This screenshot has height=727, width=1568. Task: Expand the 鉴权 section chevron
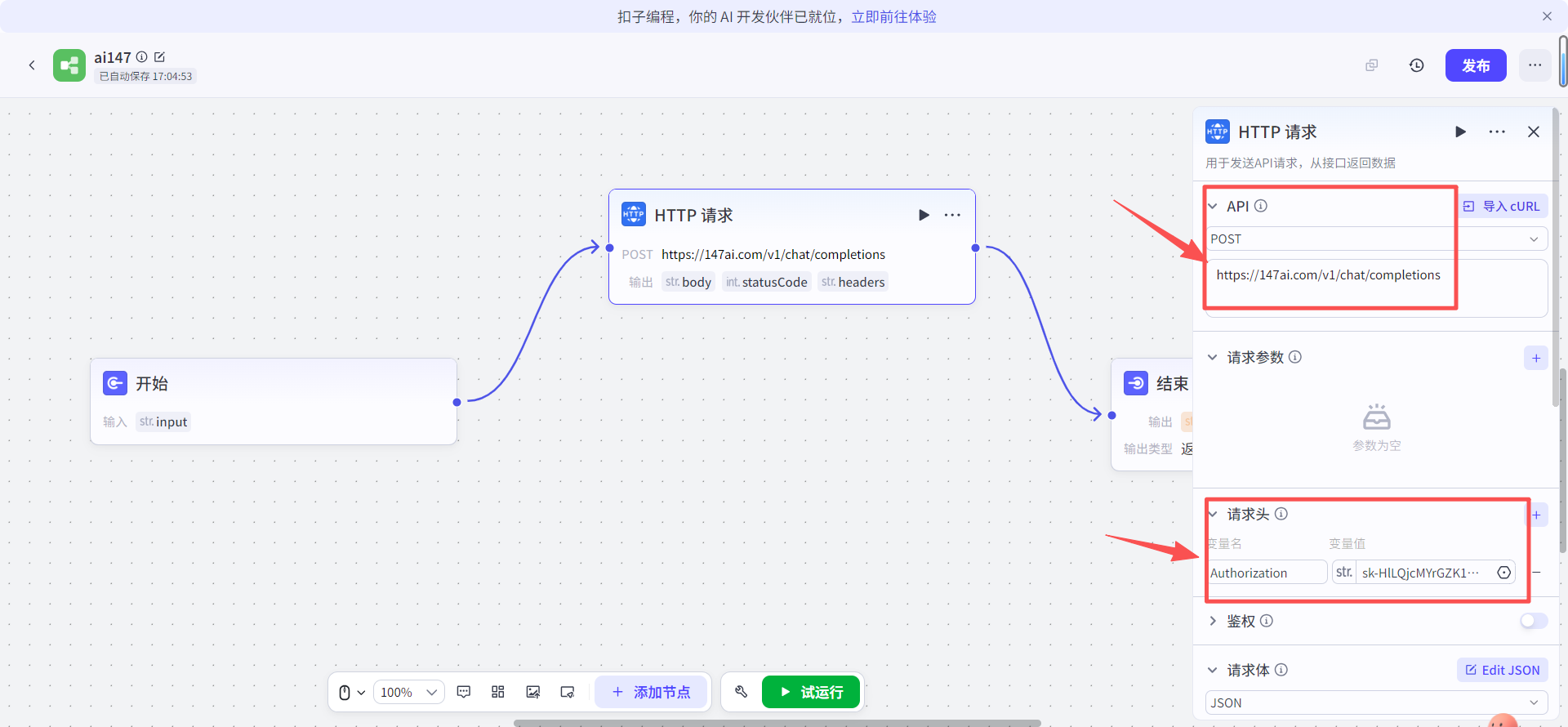1213,621
